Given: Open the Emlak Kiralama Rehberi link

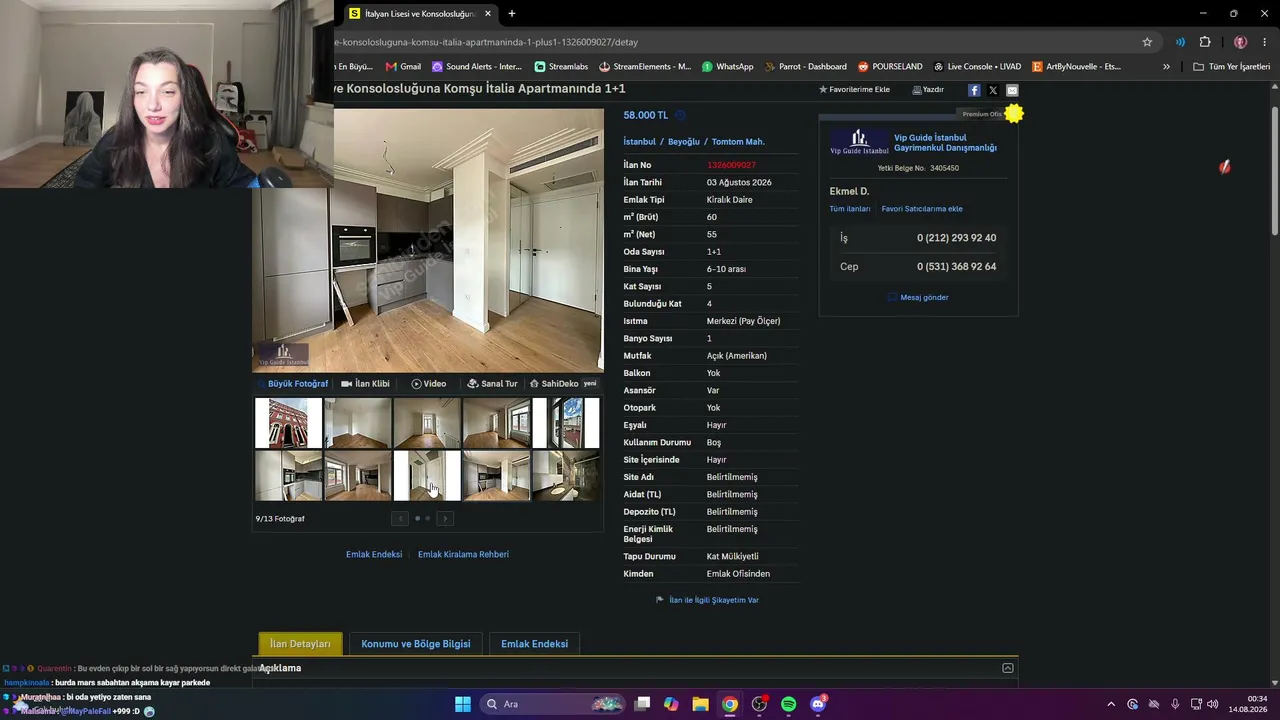Looking at the screenshot, I should pos(463,555).
